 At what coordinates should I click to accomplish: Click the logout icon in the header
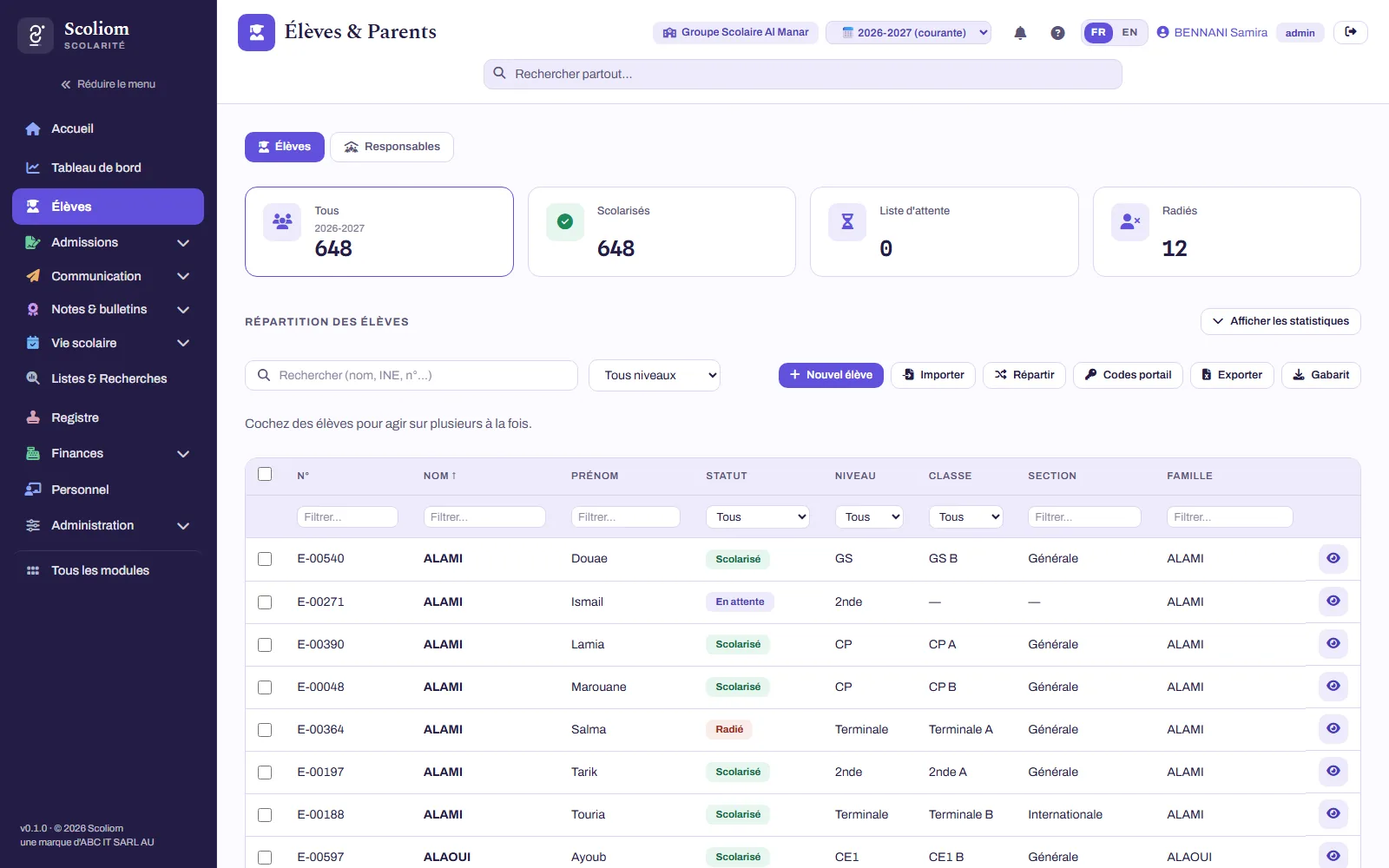tap(1351, 32)
